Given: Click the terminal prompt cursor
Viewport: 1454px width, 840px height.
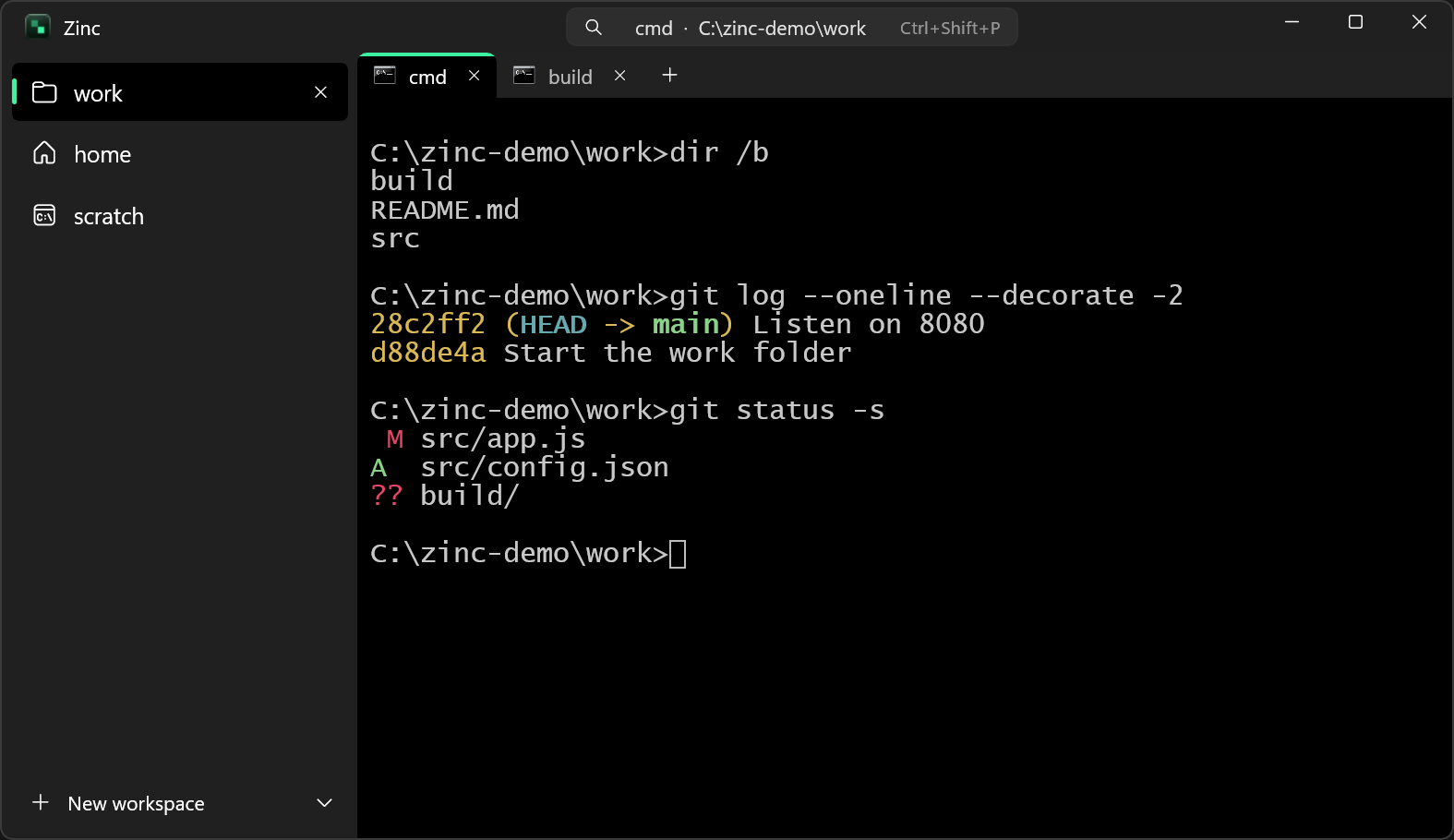Looking at the screenshot, I should tap(678, 554).
